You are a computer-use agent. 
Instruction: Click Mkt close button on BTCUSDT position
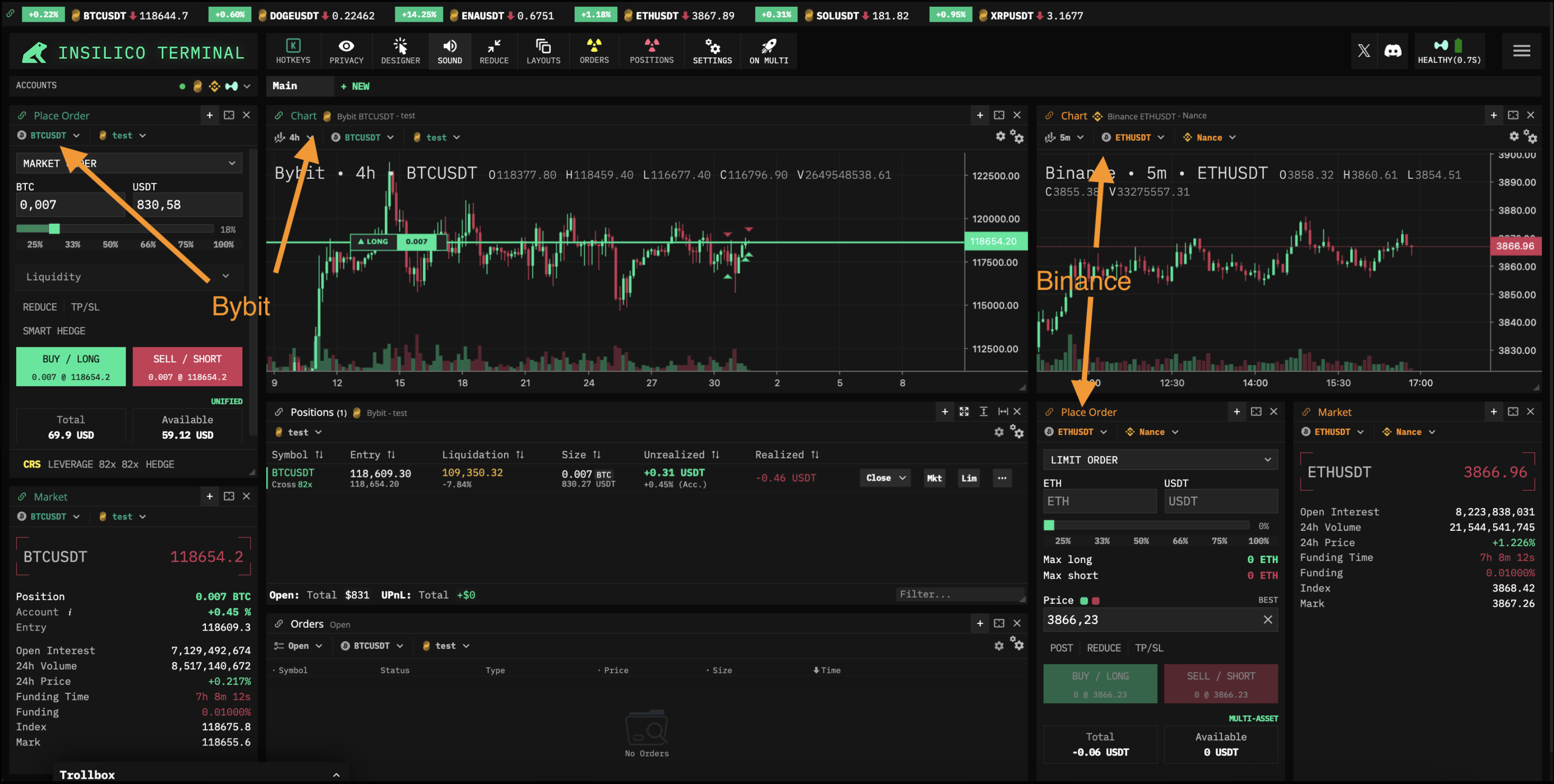pyautogui.click(x=934, y=478)
